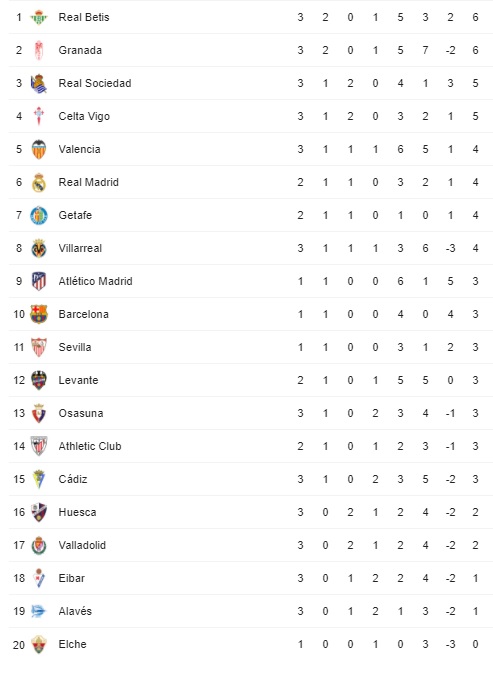Click the Real Sociedad club crest
Screen dimensions: 493x675
39,83
